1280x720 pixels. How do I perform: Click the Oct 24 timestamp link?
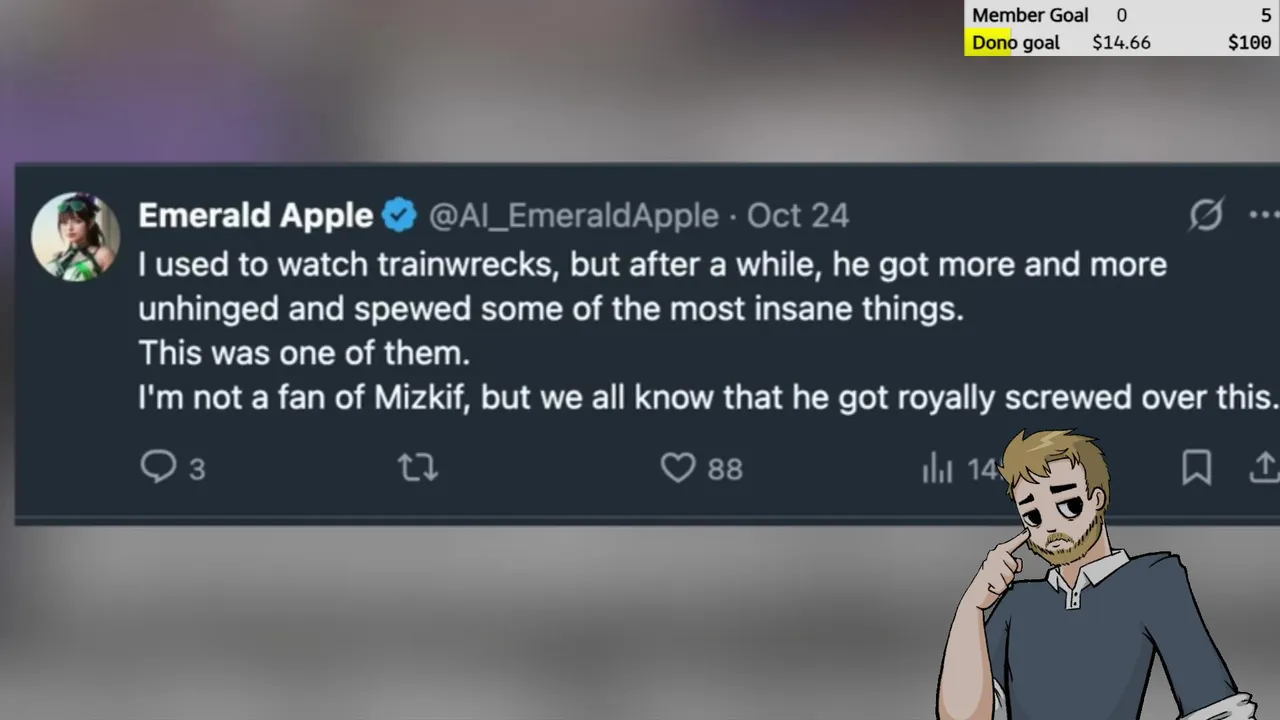(x=798, y=215)
